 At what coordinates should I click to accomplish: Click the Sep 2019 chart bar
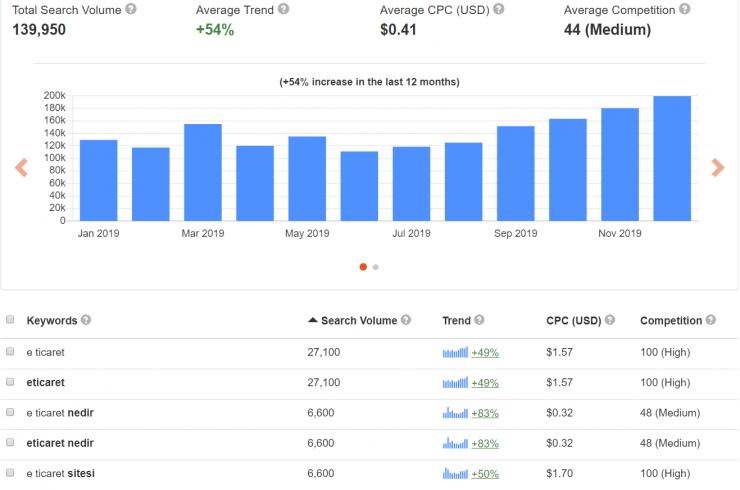pos(516,173)
